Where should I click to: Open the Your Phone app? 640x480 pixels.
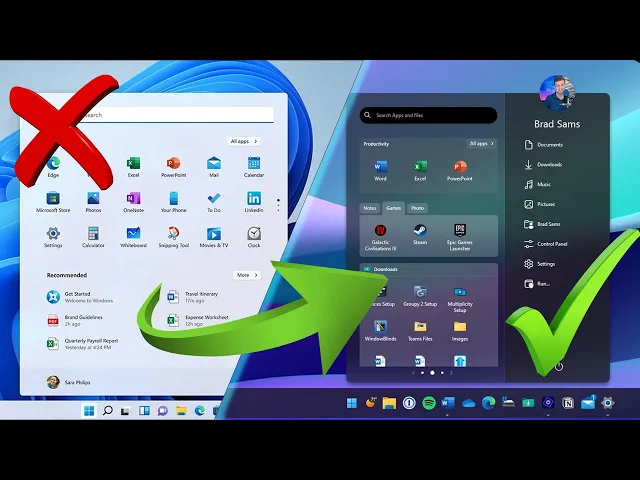coord(173,202)
